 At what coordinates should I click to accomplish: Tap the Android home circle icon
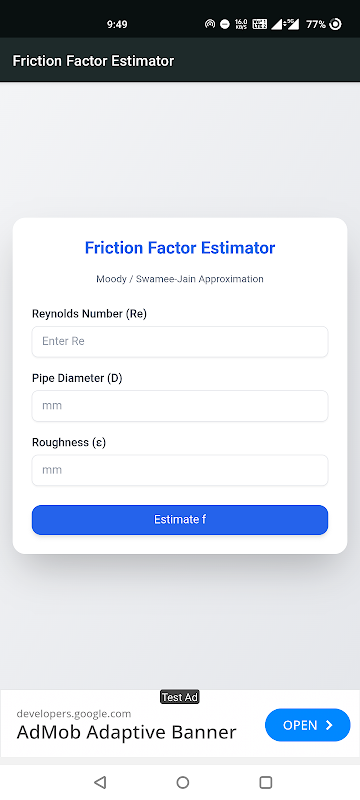183,782
